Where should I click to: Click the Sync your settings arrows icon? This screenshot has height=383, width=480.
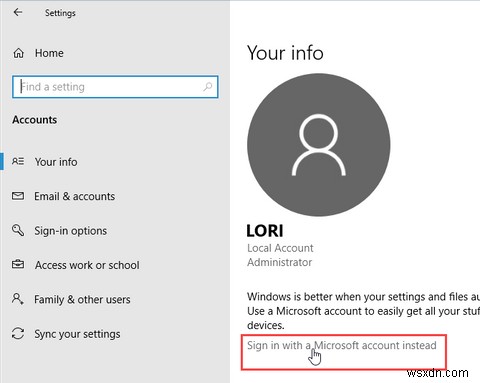pyautogui.click(x=18, y=333)
